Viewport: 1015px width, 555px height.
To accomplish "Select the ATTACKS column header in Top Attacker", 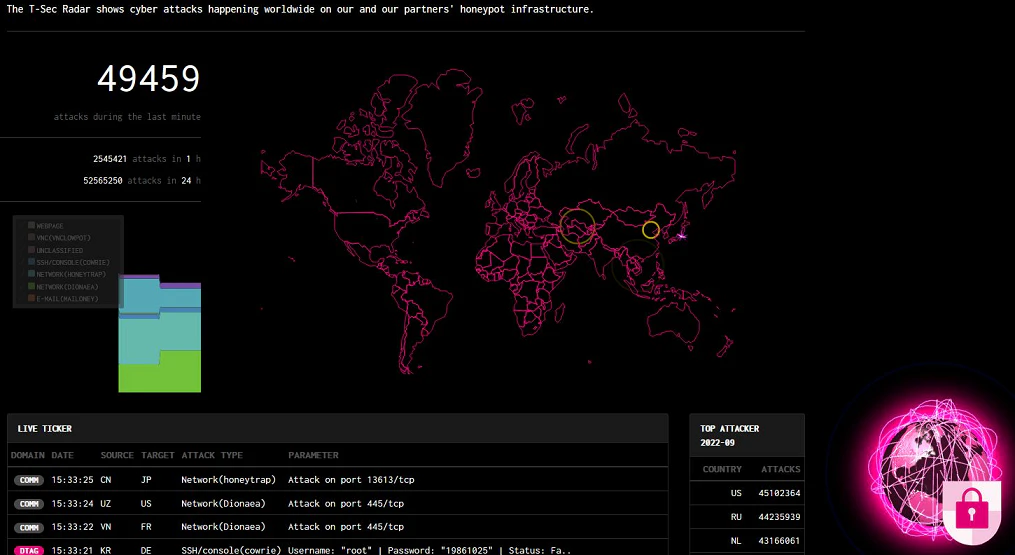I will point(781,469).
